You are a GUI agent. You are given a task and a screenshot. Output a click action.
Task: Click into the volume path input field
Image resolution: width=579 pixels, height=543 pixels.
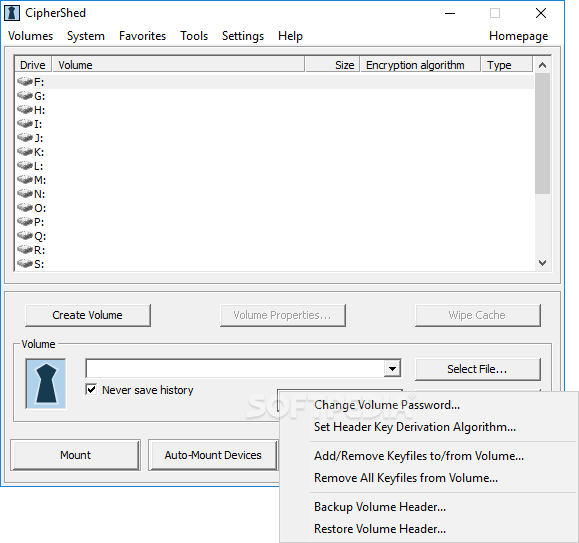(235, 368)
